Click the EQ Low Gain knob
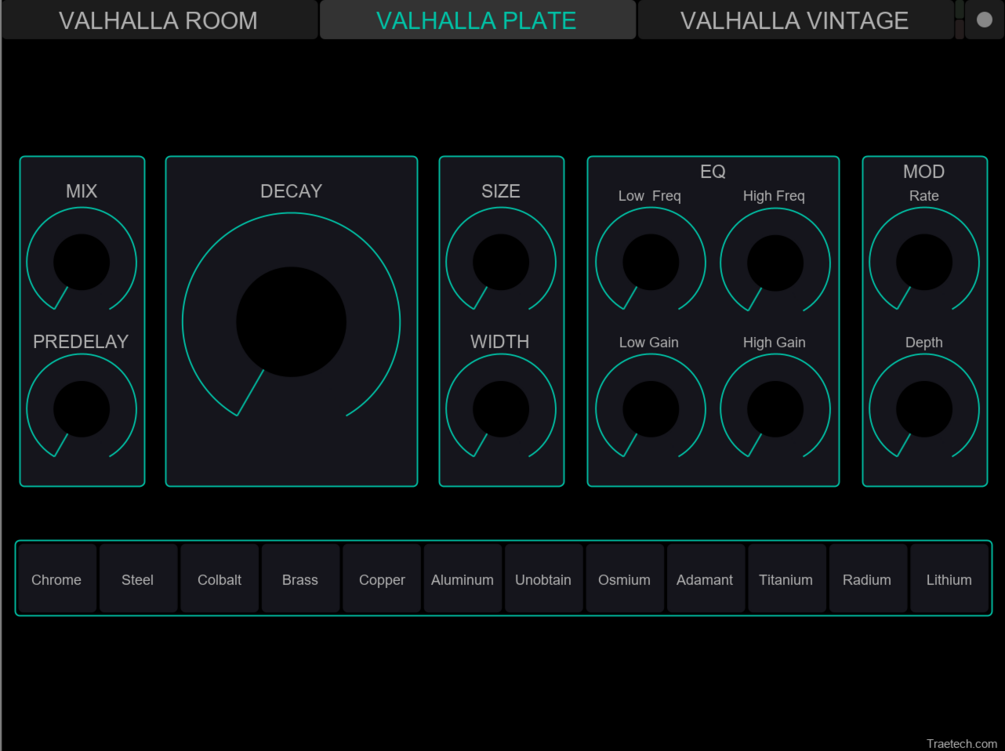Screen dimensions: 1005x751 tap(651, 409)
